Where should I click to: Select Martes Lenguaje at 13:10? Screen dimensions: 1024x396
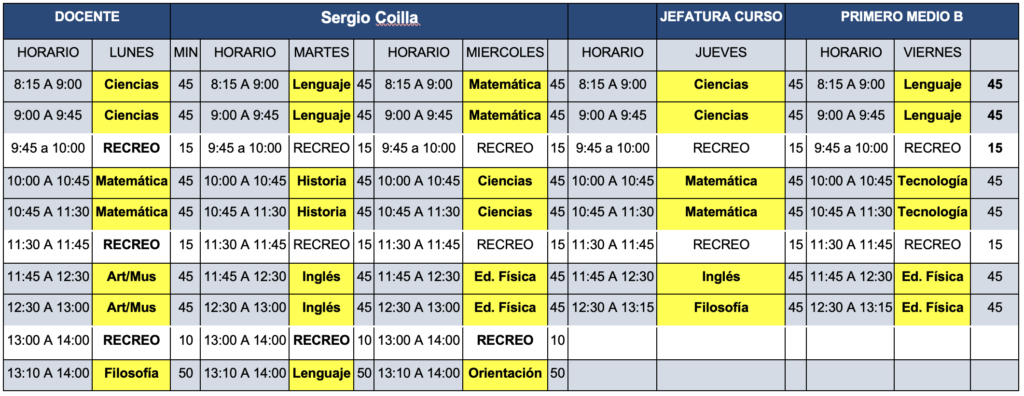[x=321, y=374]
